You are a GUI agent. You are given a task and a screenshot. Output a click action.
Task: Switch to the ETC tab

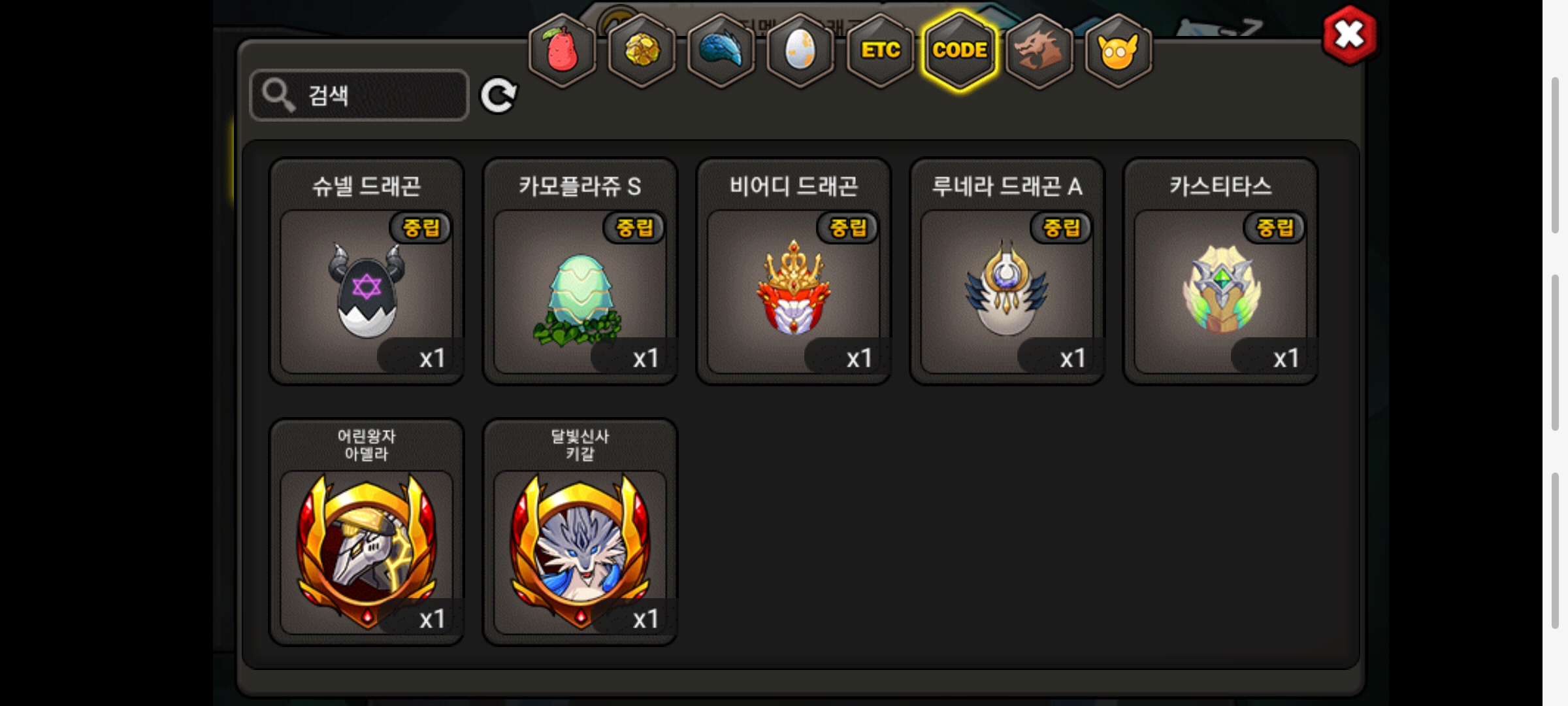[x=880, y=51]
